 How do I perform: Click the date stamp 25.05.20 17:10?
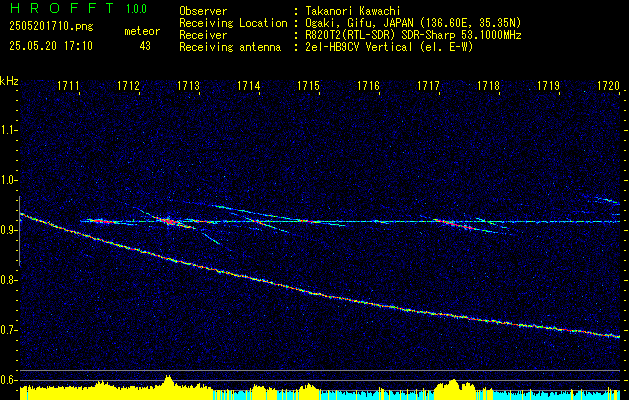coord(51,46)
